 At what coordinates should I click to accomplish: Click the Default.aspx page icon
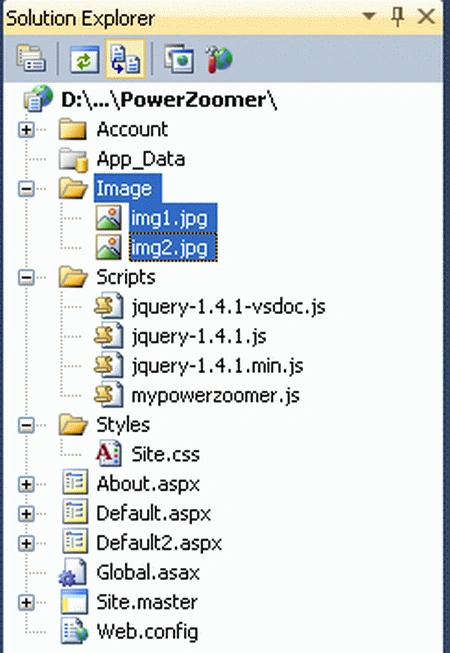pos(75,513)
